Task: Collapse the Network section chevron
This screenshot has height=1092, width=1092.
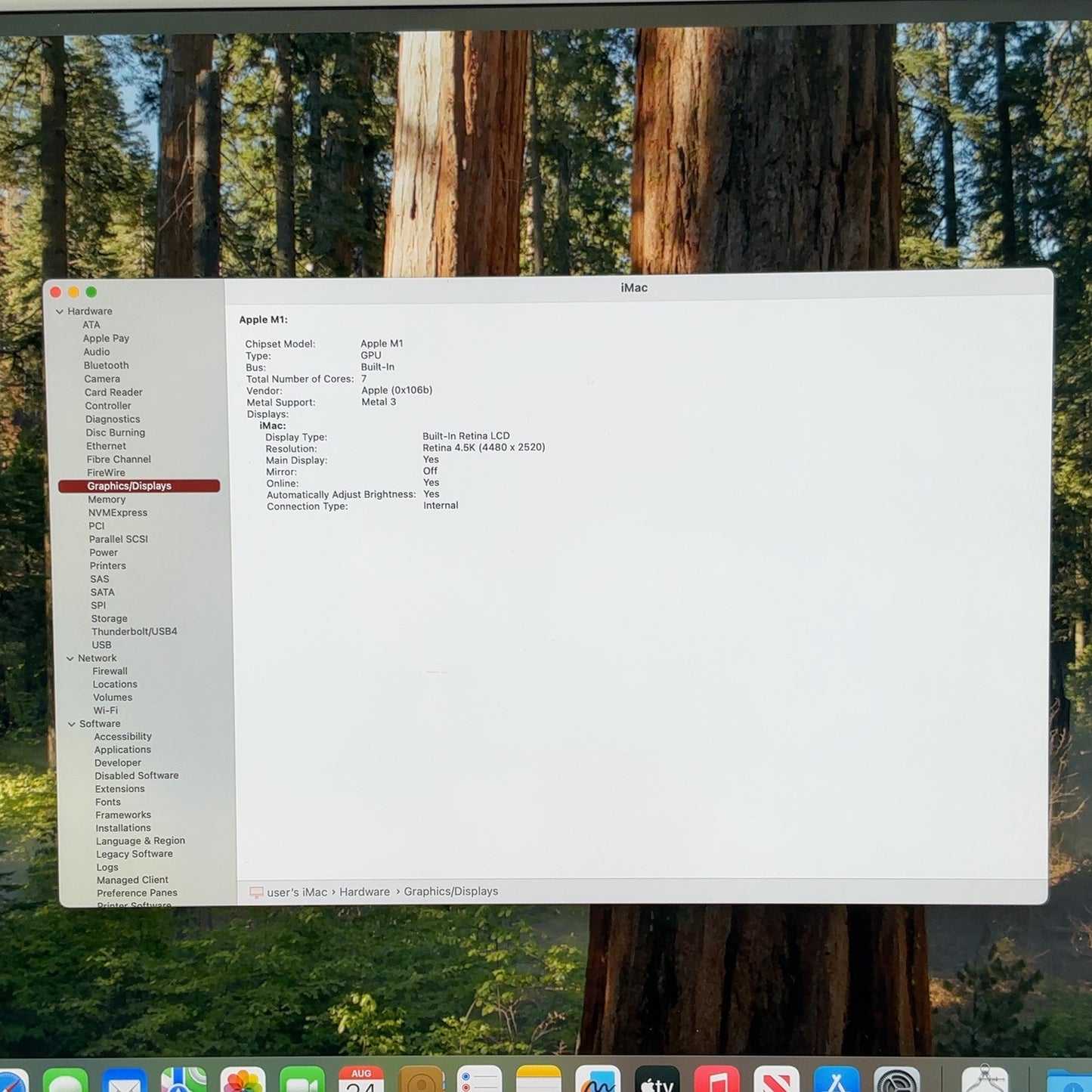Action: (70, 658)
